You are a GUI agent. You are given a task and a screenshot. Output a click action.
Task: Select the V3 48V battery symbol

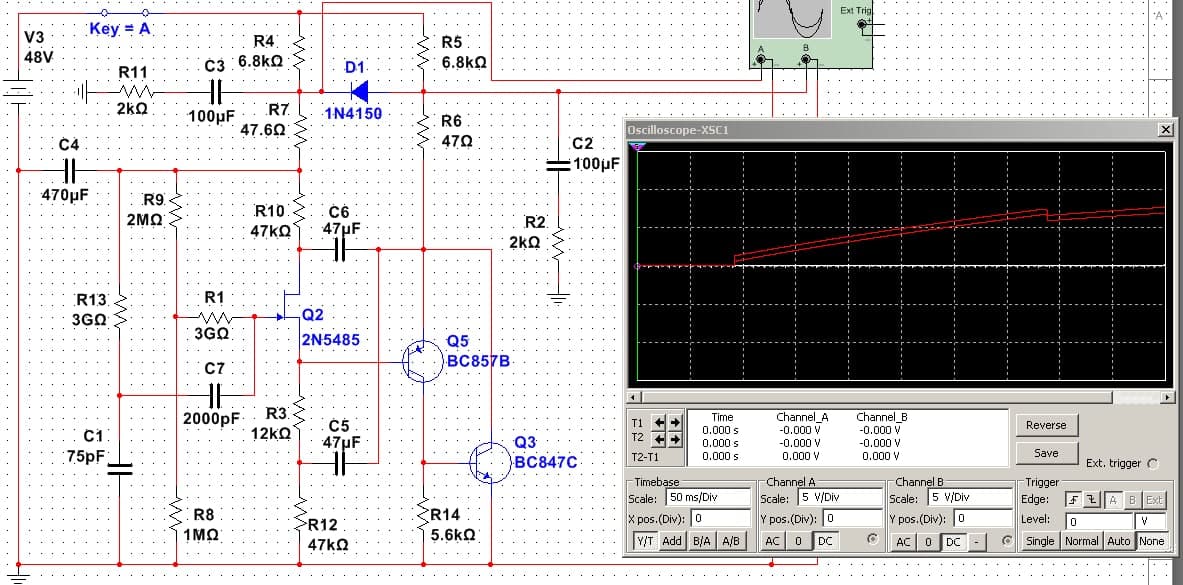(x=18, y=94)
